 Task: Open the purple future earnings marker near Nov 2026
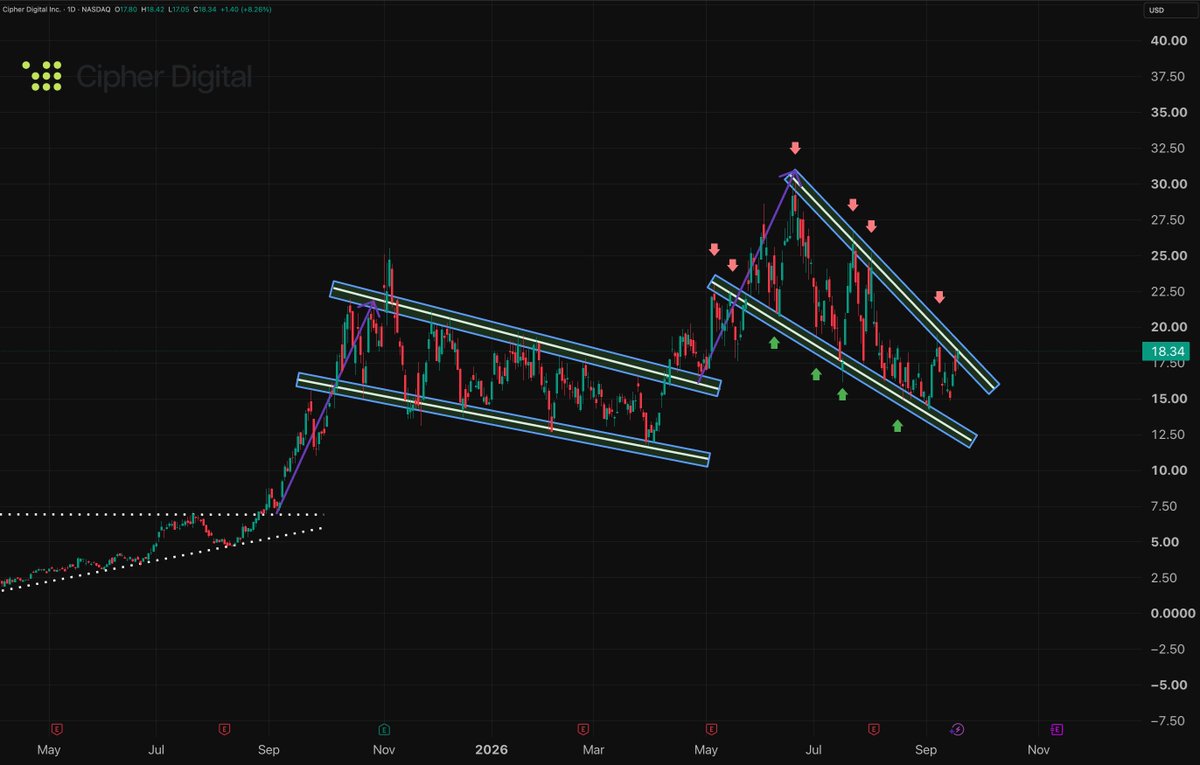(1056, 730)
